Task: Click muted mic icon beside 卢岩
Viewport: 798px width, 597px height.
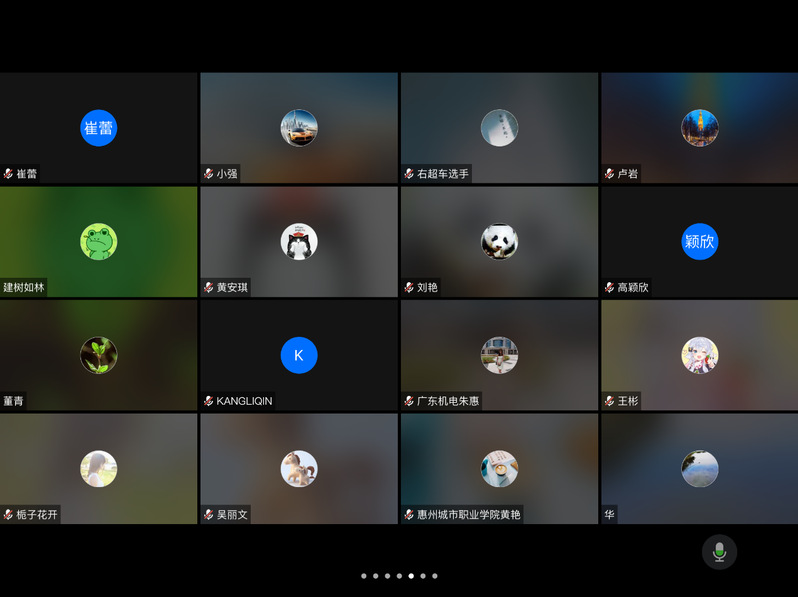Action: [609, 174]
